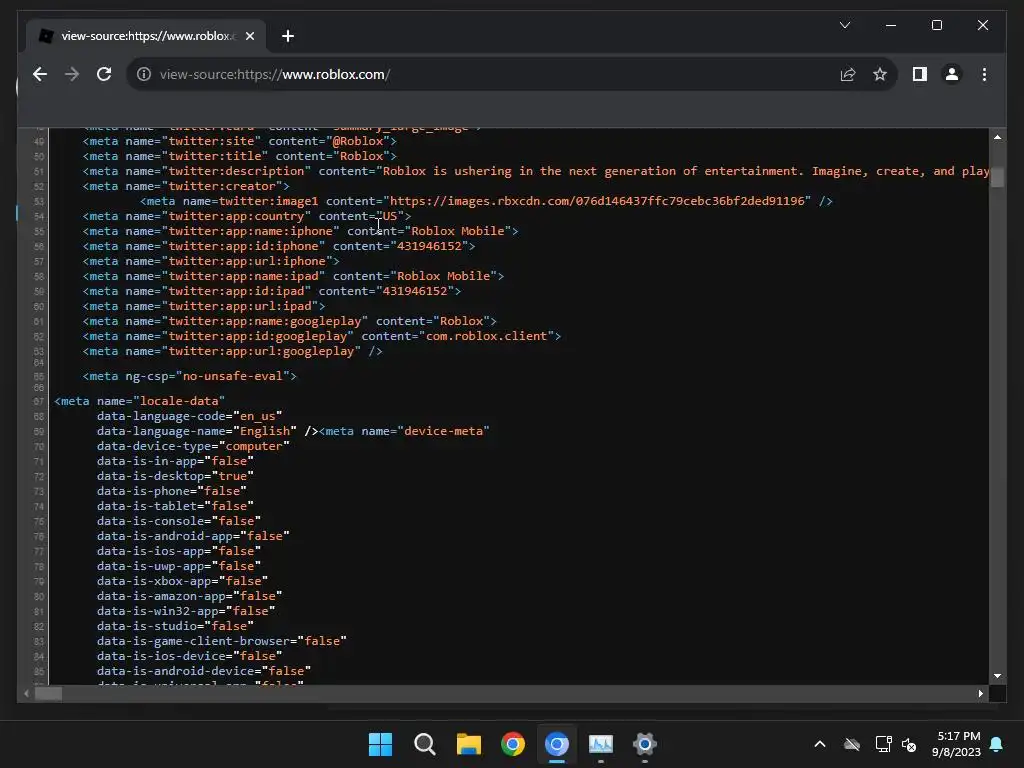
Task: Open Google Chrome from taskbar
Action: (x=513, y=744)
